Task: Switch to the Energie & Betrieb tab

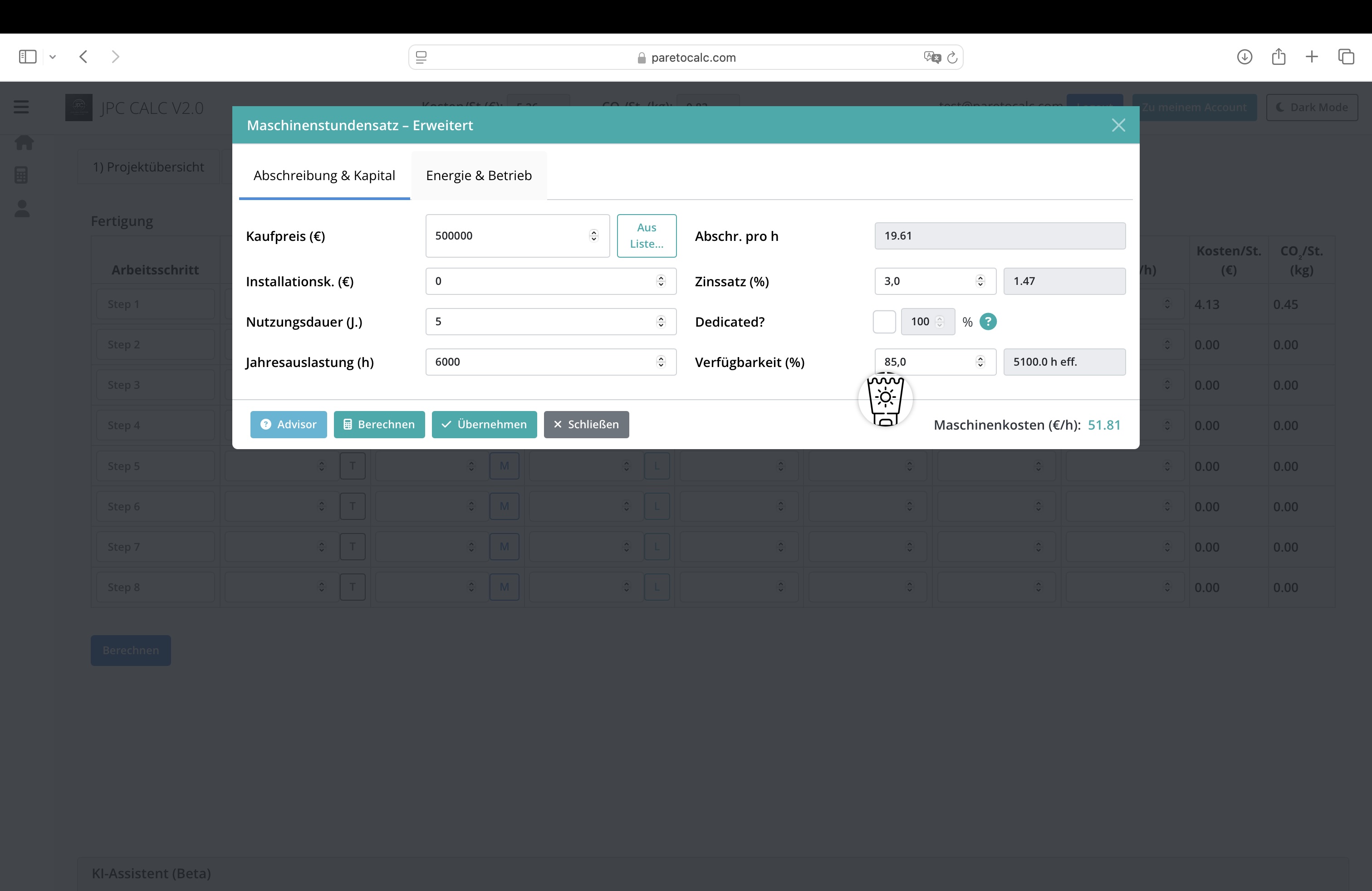Action: 479,175
